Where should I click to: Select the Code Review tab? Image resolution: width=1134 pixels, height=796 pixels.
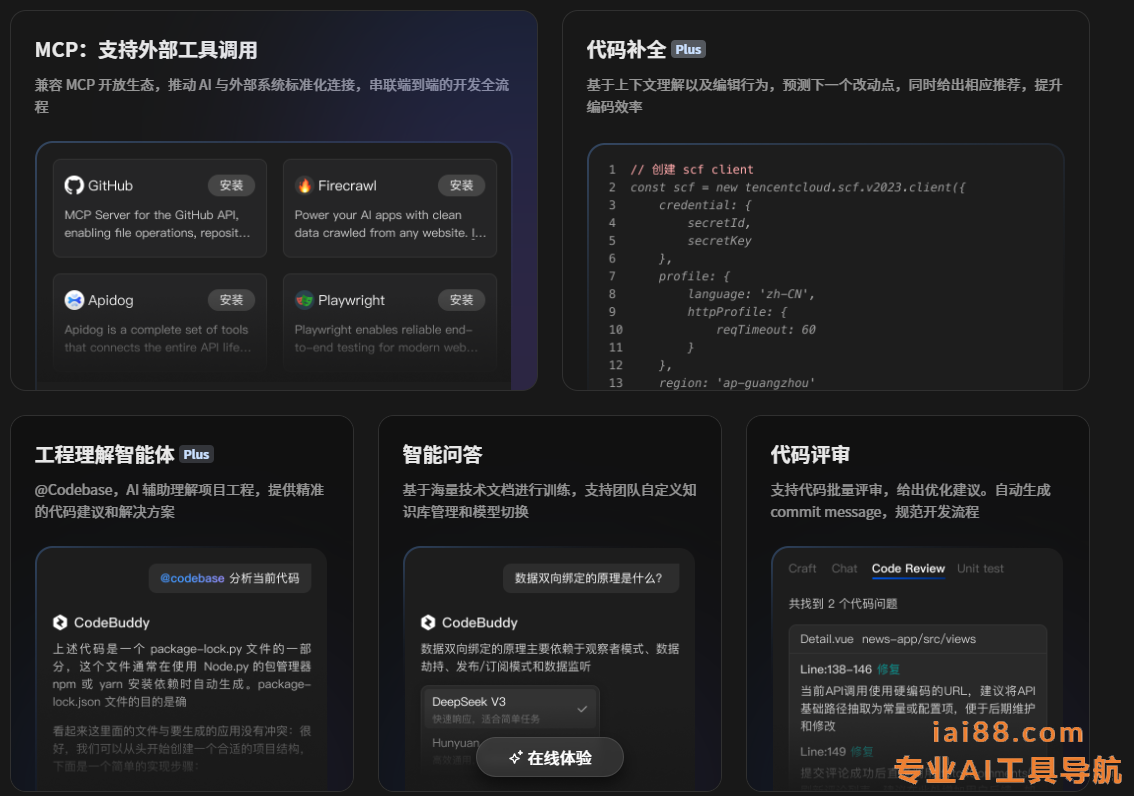click(908, 569)
